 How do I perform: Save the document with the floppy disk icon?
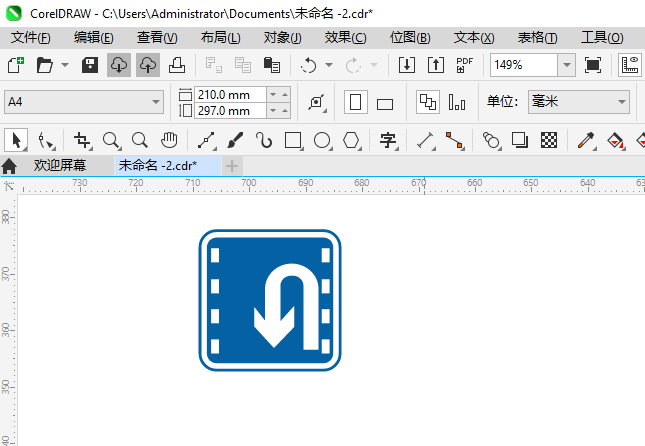(90, 65)
